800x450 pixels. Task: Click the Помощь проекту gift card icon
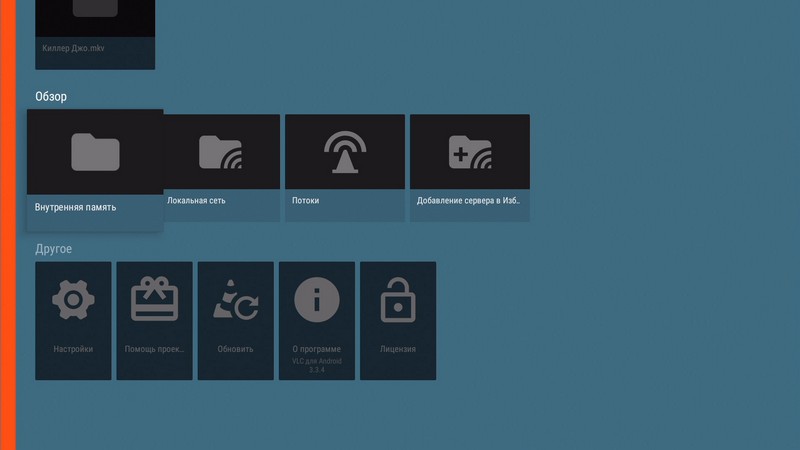(154, 300)
